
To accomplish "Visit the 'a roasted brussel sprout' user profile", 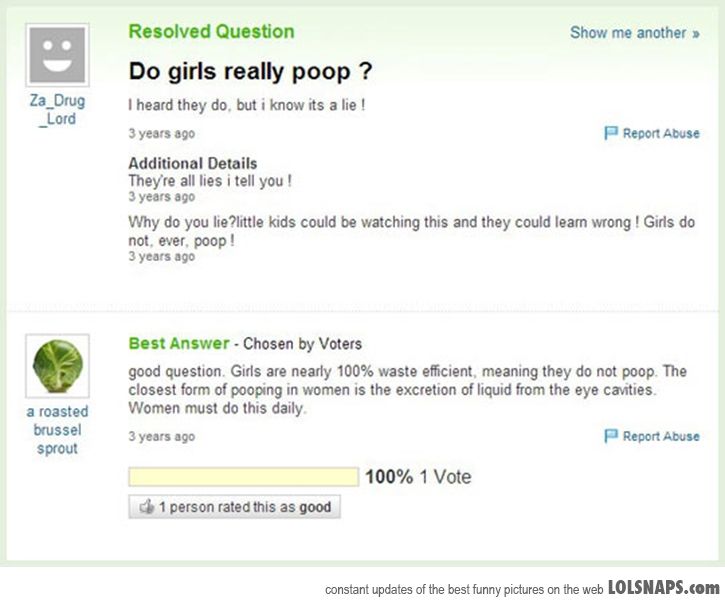I will (x=57, y=430).
